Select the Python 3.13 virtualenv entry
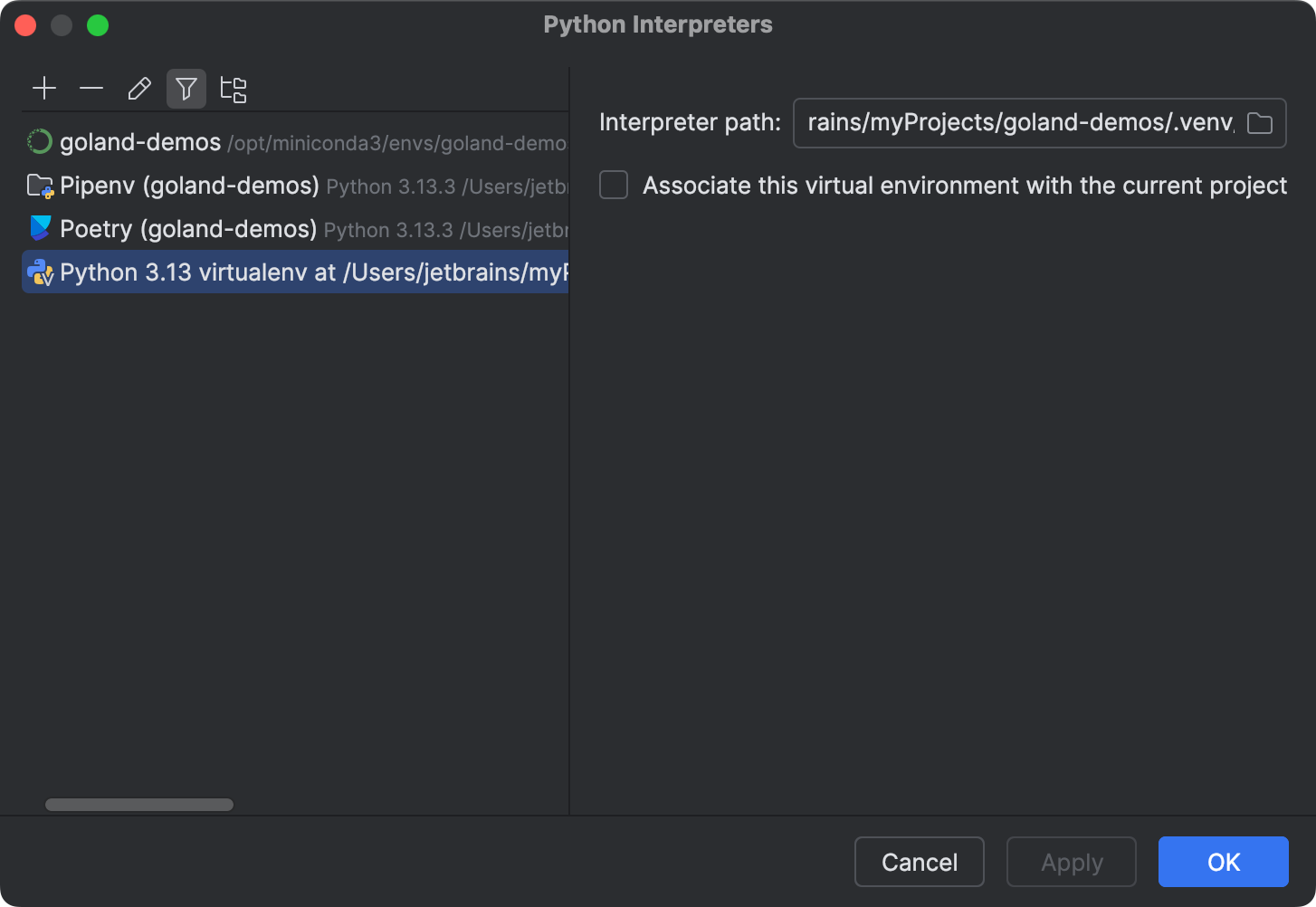 (x=272, y=272)
